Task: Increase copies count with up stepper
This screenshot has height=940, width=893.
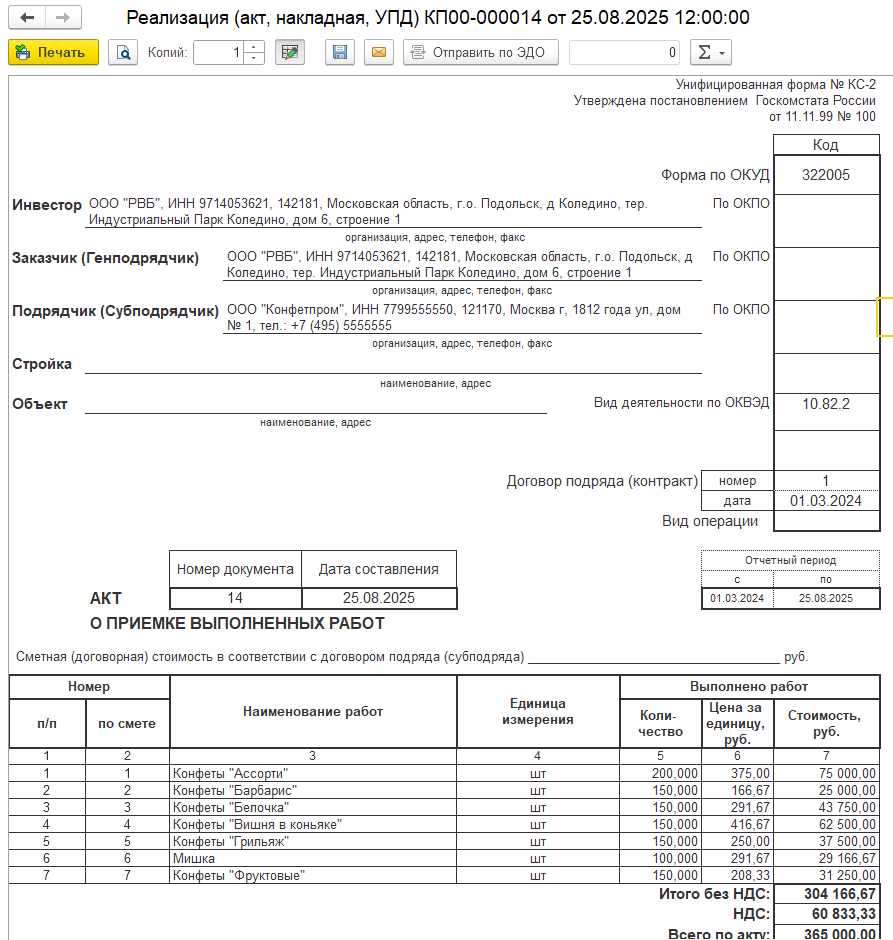Action: (x=254, y=47)
